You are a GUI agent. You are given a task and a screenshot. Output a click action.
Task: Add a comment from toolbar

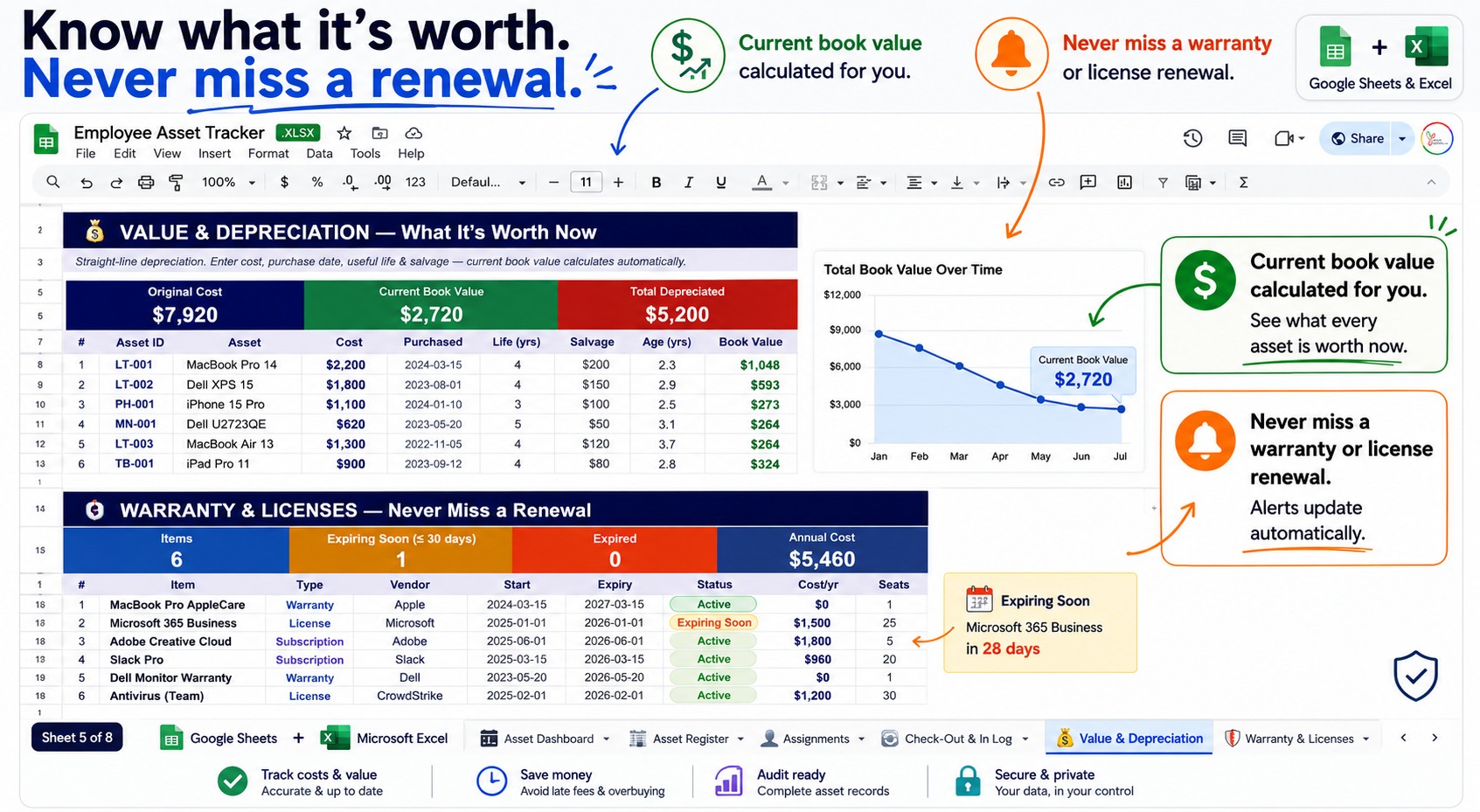click(1088, 183)
